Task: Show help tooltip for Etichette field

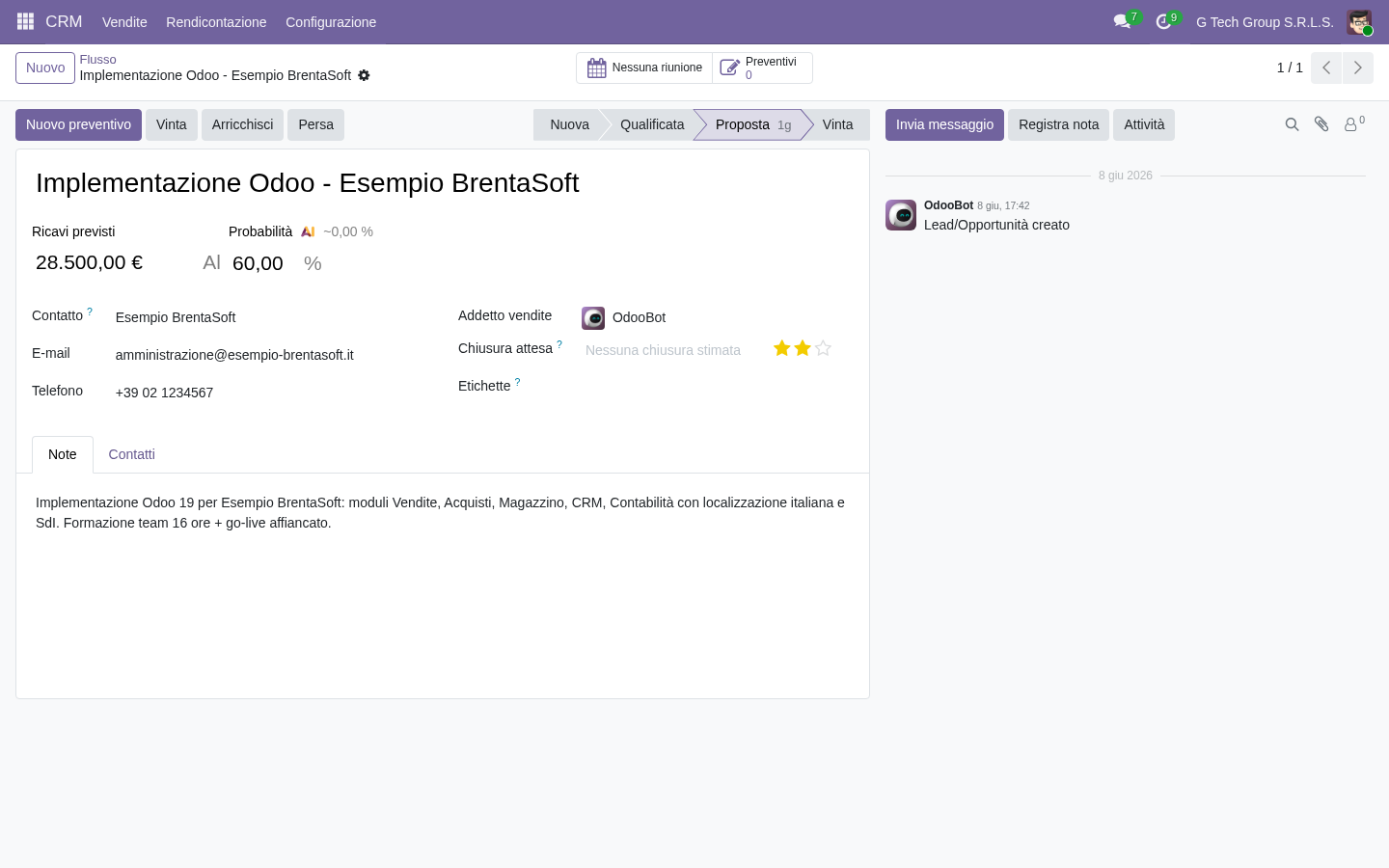Action: coord(517,382)
